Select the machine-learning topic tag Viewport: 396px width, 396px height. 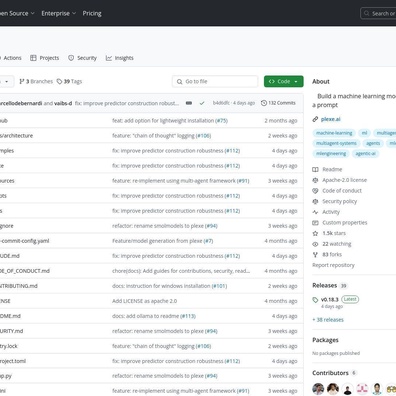pos(334,133)
